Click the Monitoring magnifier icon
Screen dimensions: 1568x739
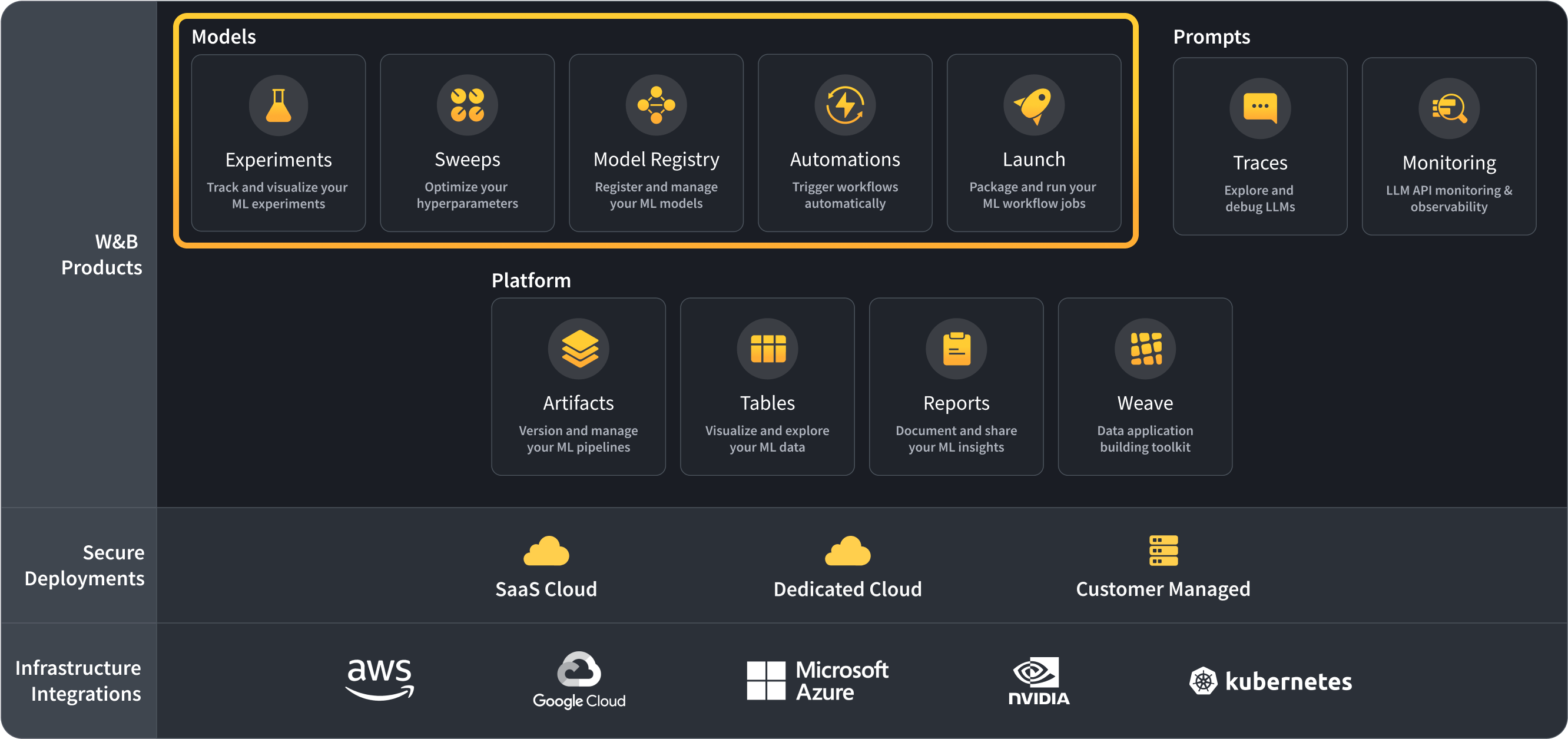pos(1448,108)
